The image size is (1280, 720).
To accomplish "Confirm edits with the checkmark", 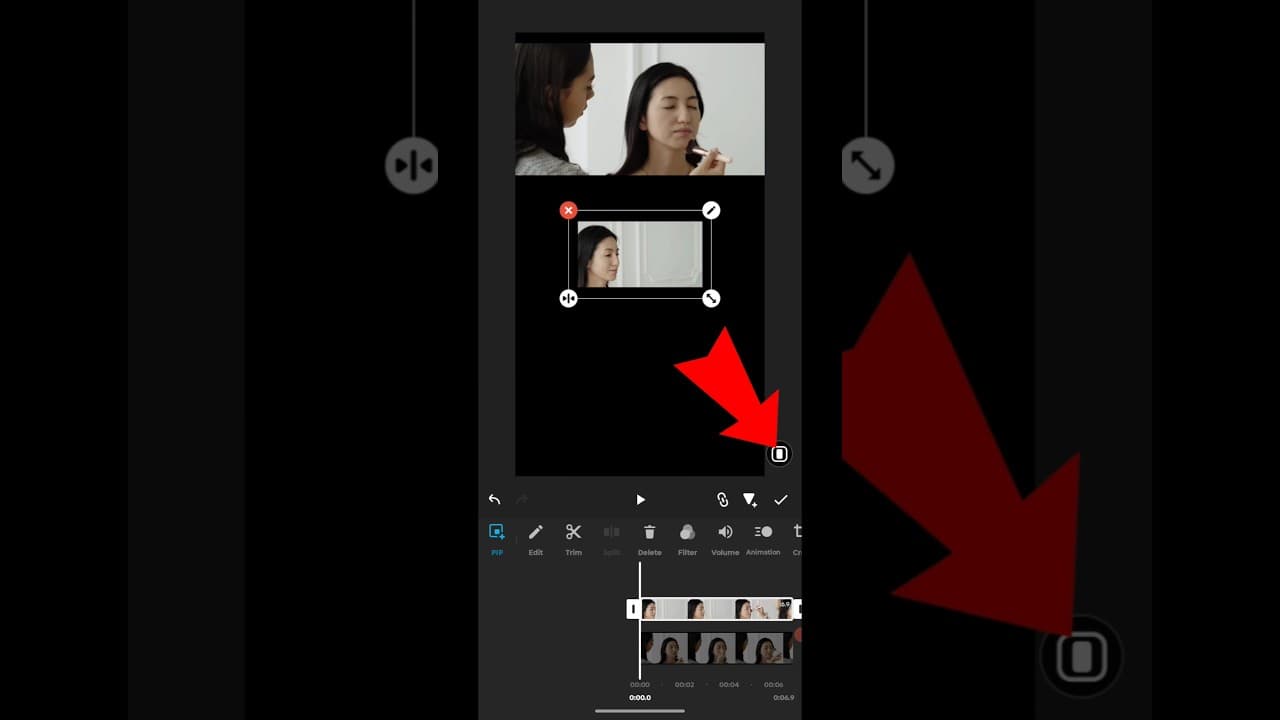I will point(781,499).
